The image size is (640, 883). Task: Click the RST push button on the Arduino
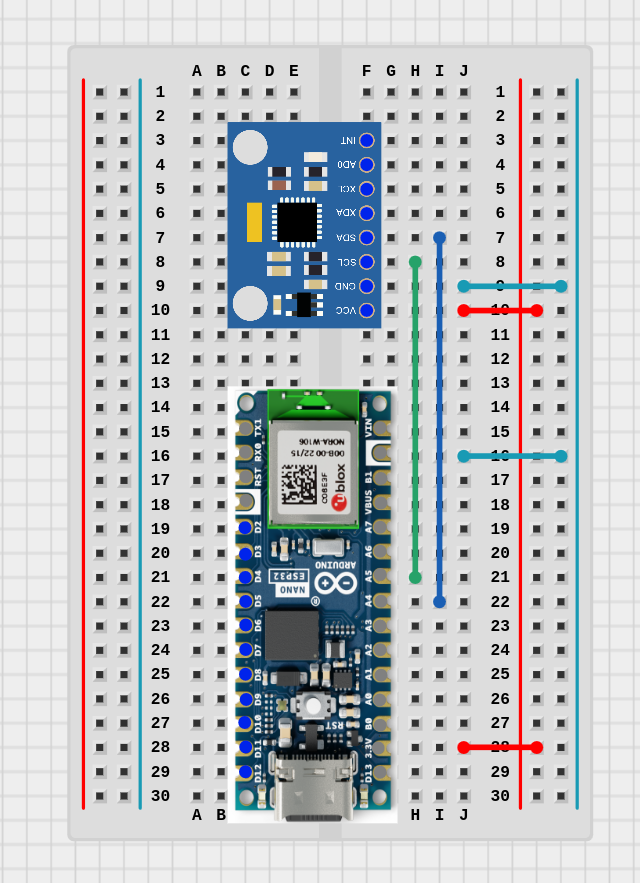tap(312, 706)
